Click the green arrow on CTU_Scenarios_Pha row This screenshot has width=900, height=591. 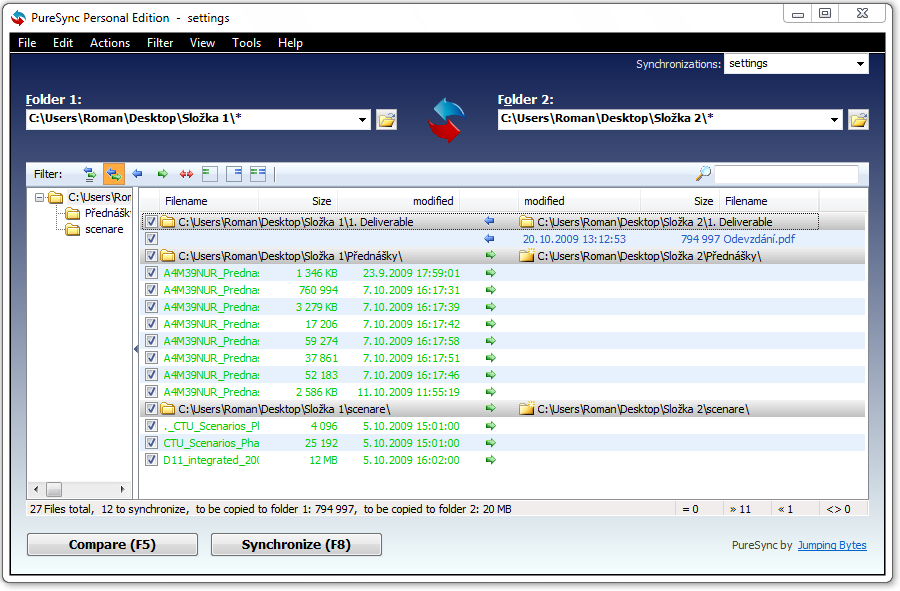[x=491, y=443]
